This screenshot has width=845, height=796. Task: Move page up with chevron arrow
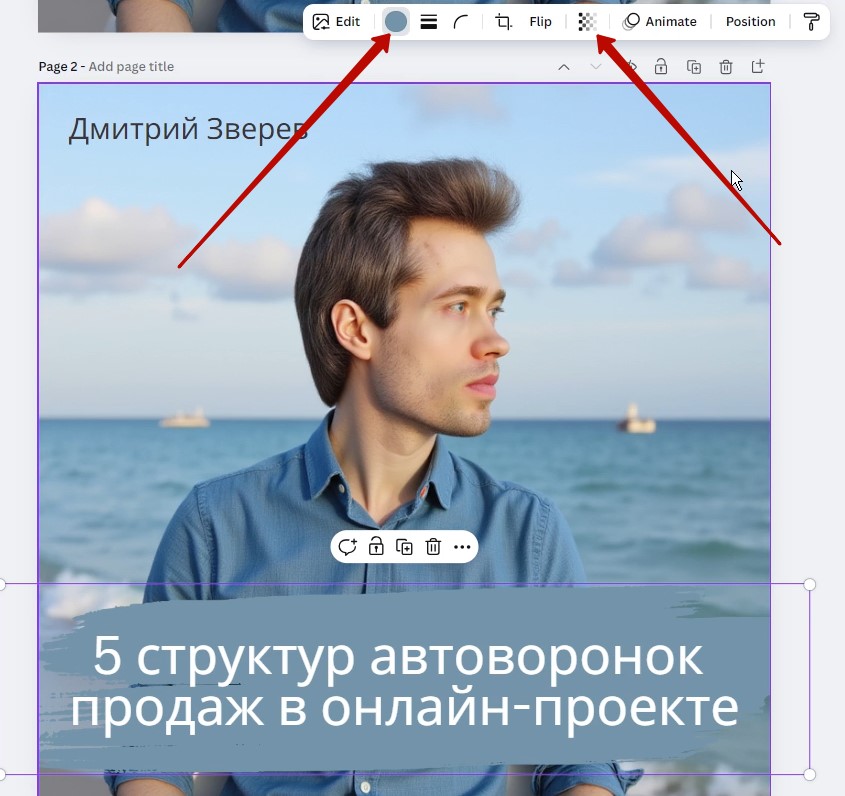(x=564, y=67)
